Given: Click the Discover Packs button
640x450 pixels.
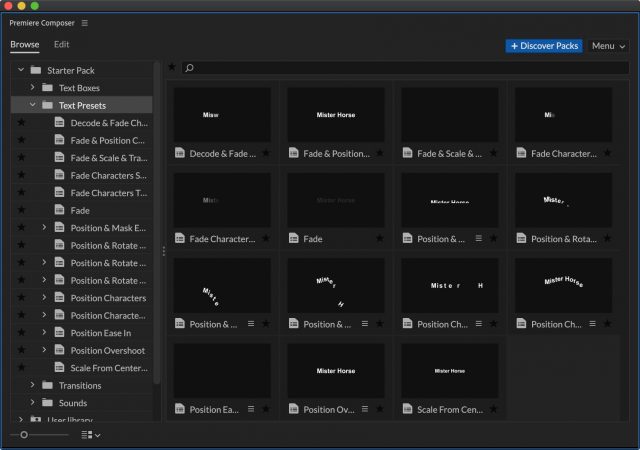Looking at the screenshot, I should 543,46.
